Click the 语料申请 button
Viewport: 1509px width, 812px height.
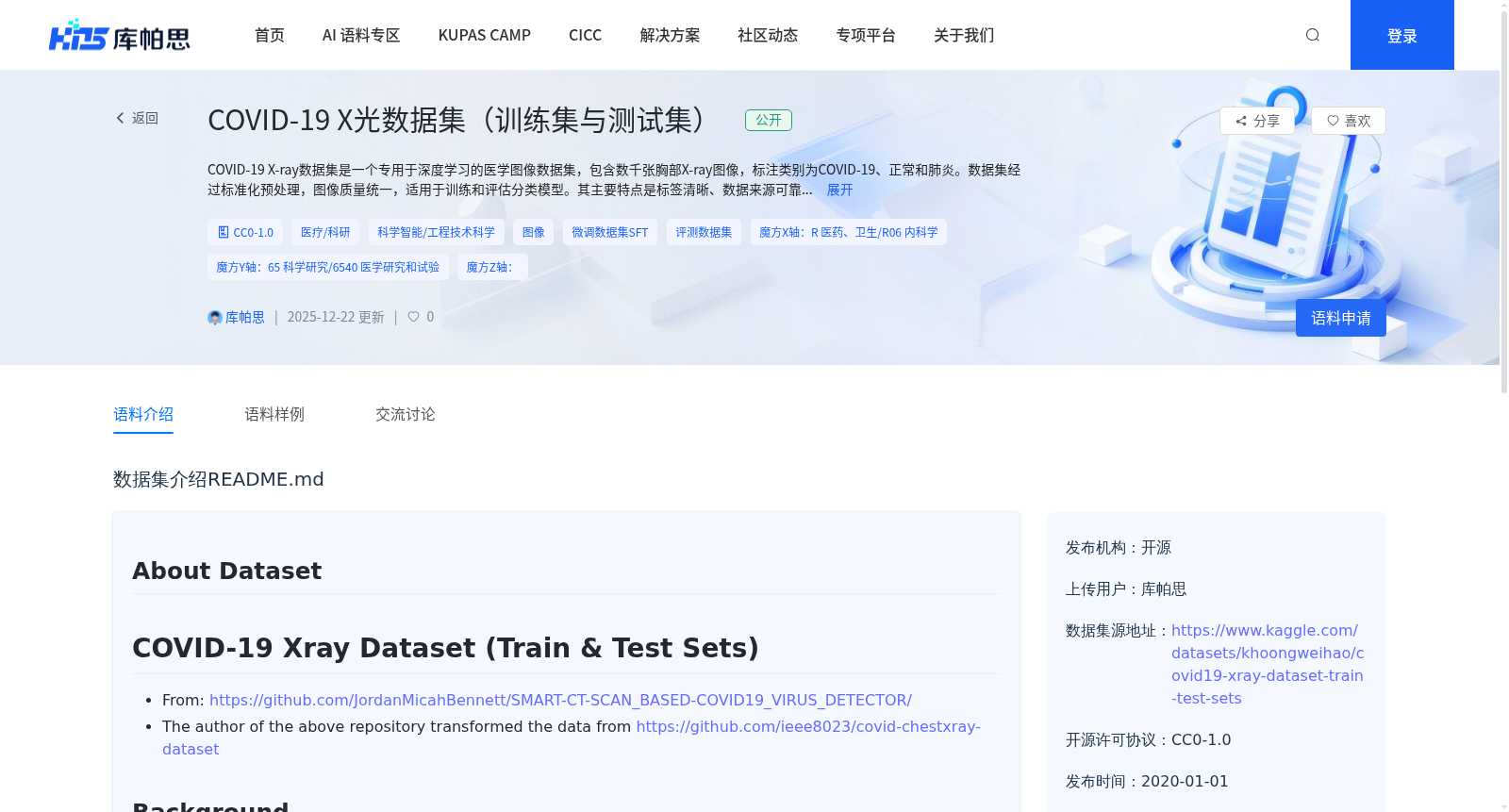[x=1341, y=318]
